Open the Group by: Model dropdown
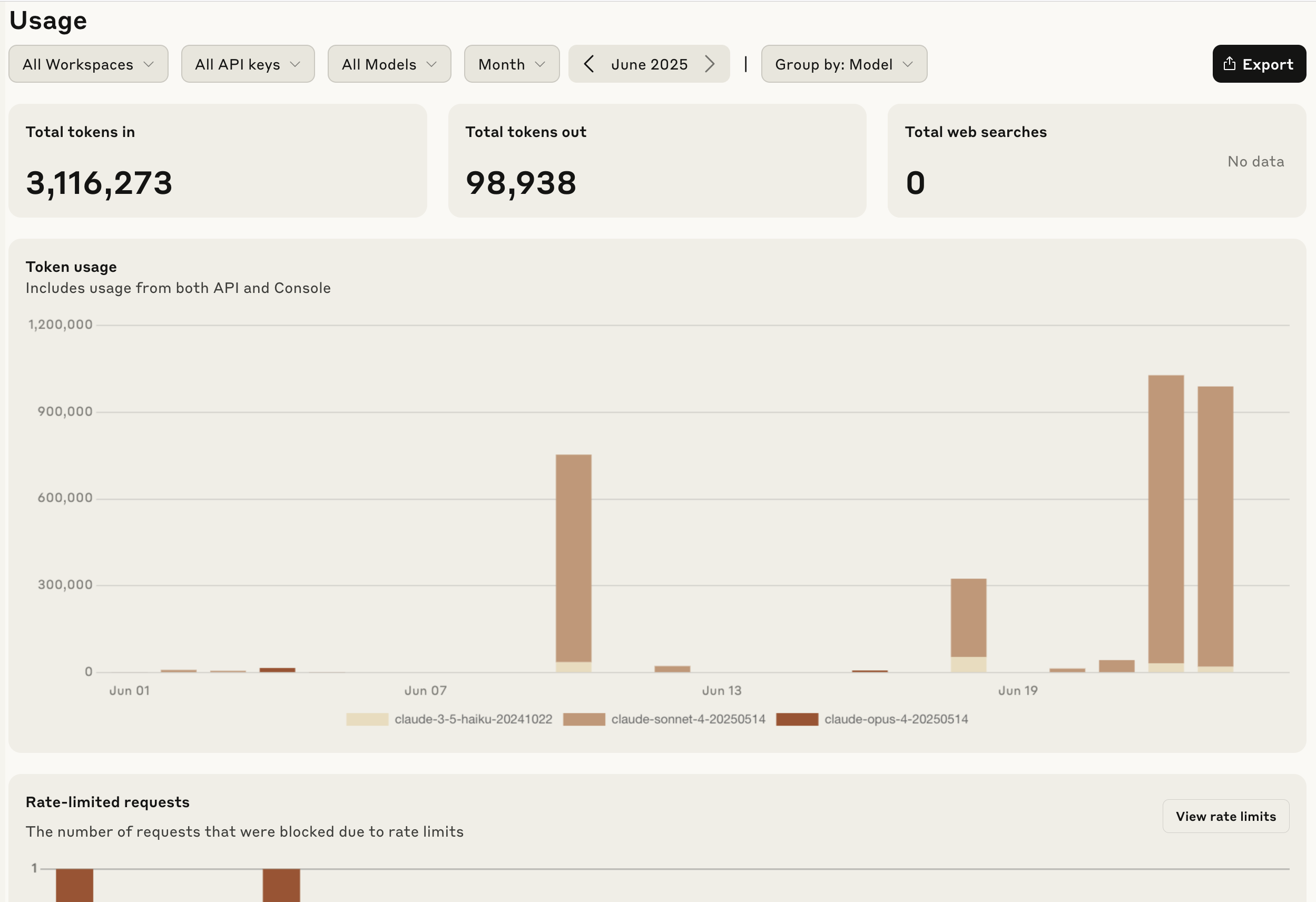1316x902 pixels. [x=844, y=64]
